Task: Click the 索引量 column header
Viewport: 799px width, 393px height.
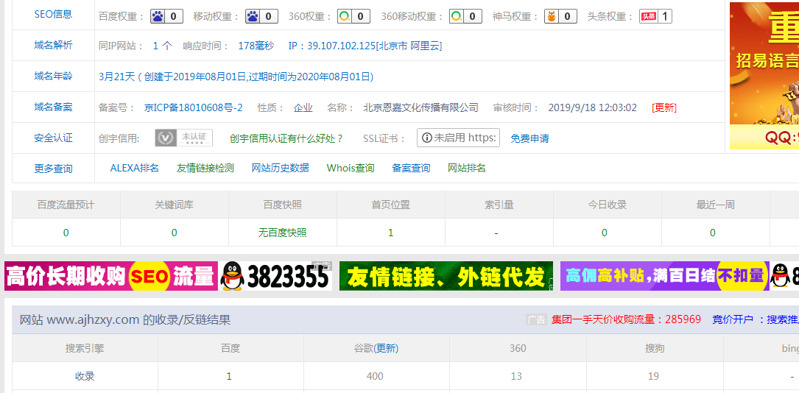Action: pos(499,205)
